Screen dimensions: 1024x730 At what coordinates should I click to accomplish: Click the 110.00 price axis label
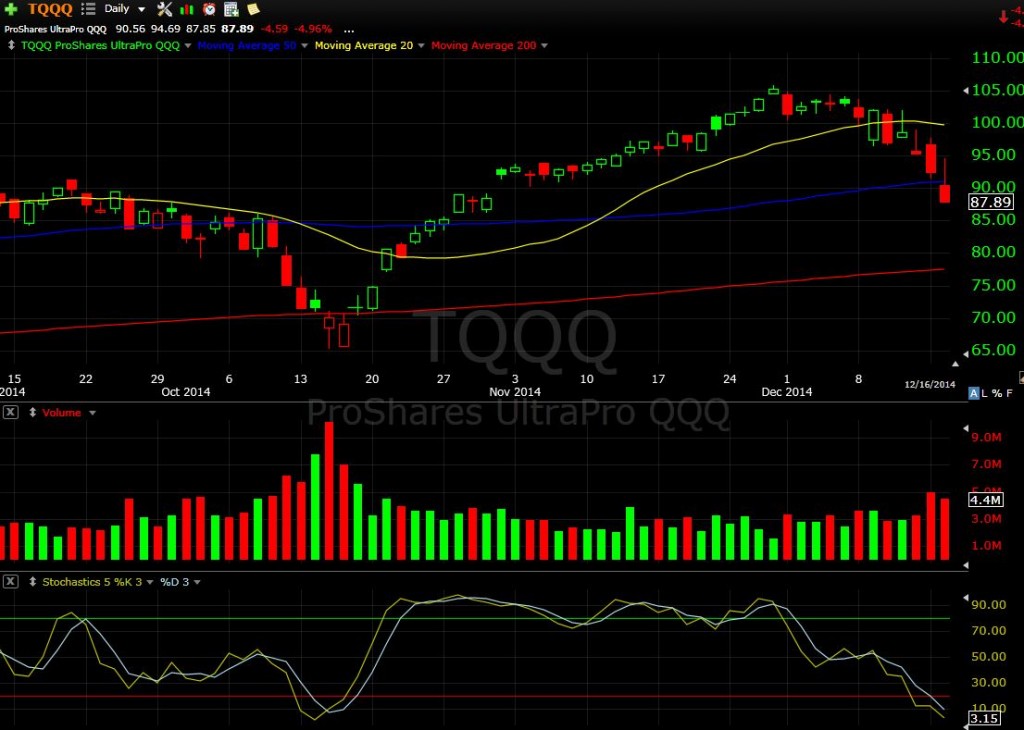997,57
